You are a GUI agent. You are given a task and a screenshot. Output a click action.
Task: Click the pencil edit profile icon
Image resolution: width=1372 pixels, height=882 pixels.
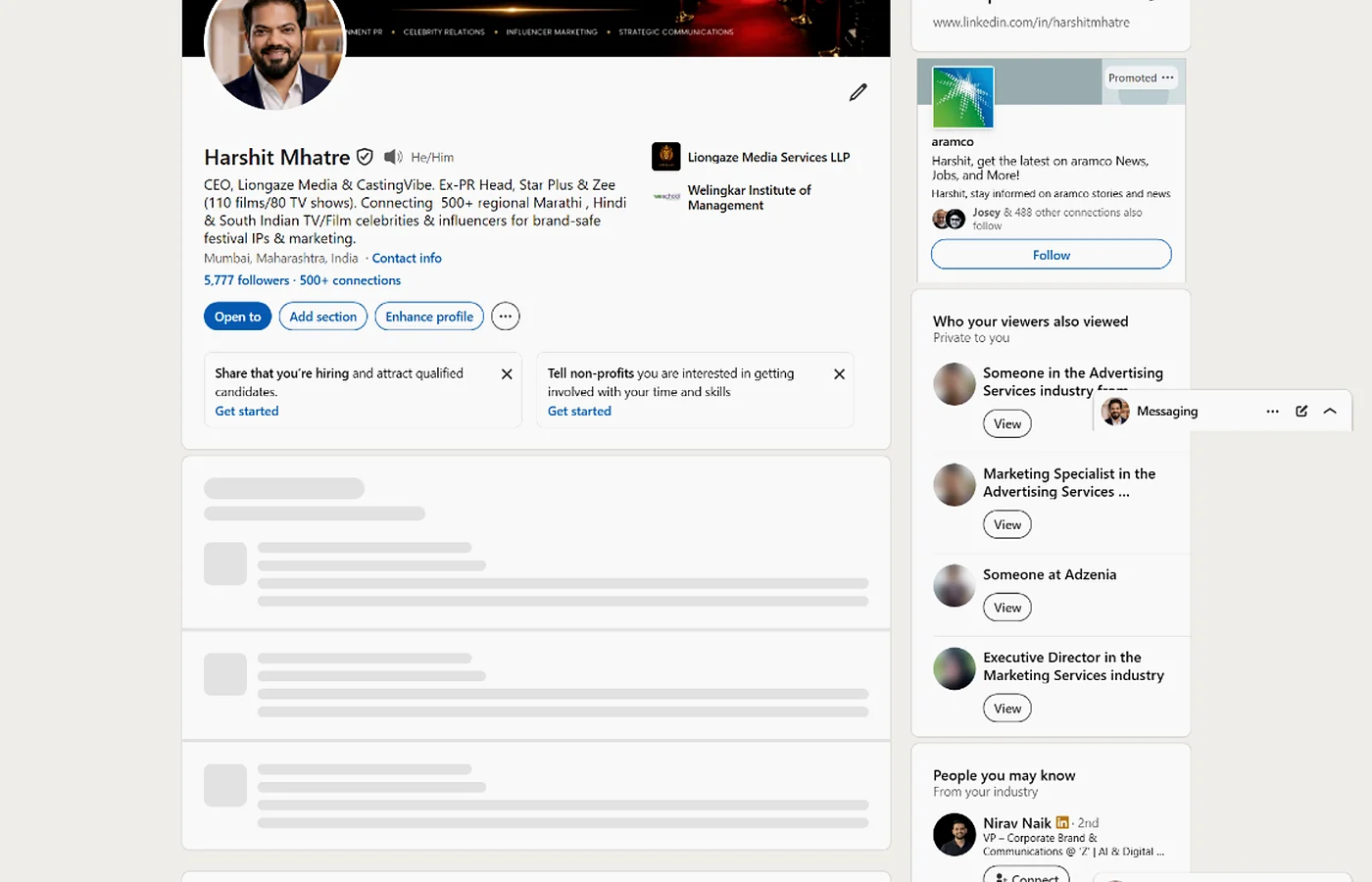tap(858, 92)
